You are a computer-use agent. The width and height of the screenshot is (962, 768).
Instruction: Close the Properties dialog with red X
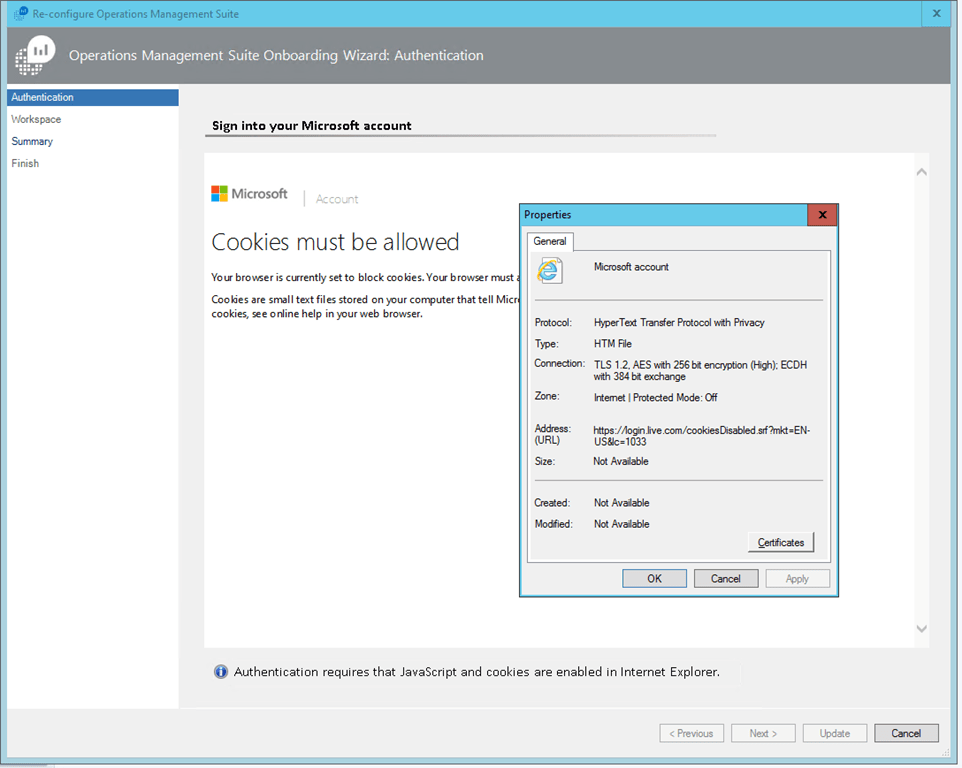[822, 215]
